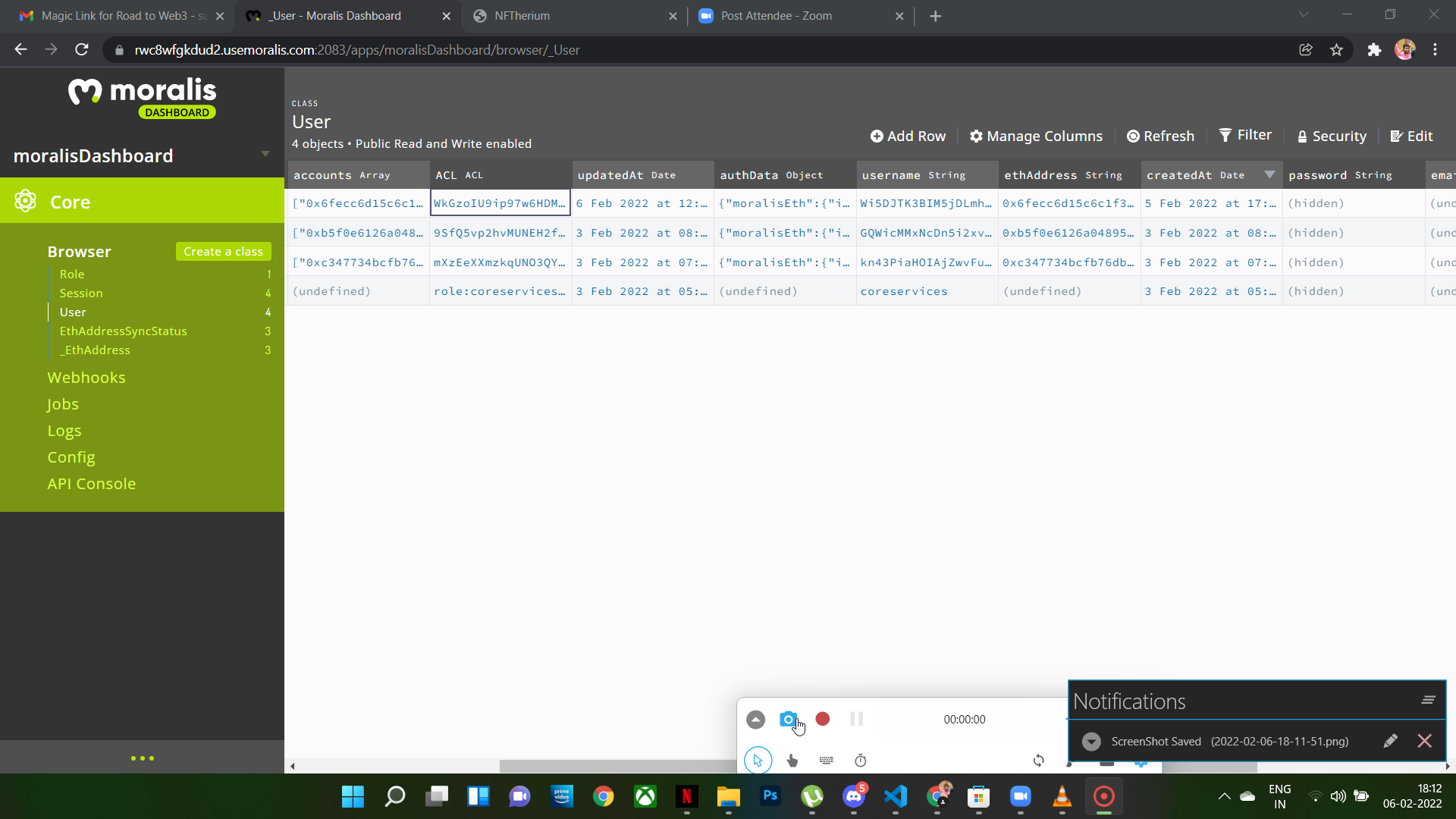Open a new browser tab
This screenshot has height=819, width=1456.
pos(936,16)
